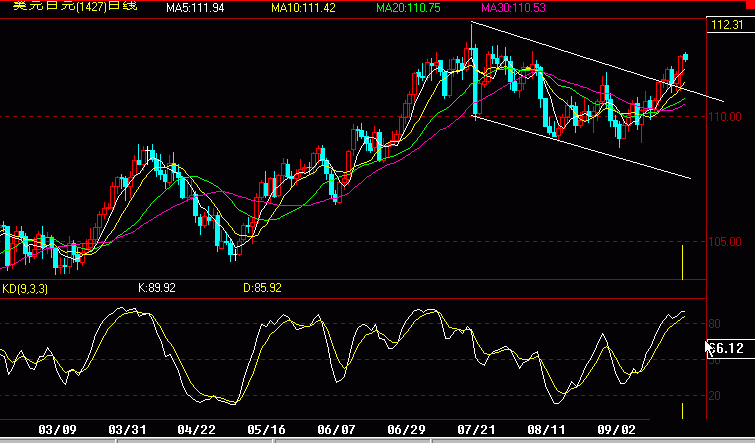
Task: Click the D:85.92 value
Action: 262,288
